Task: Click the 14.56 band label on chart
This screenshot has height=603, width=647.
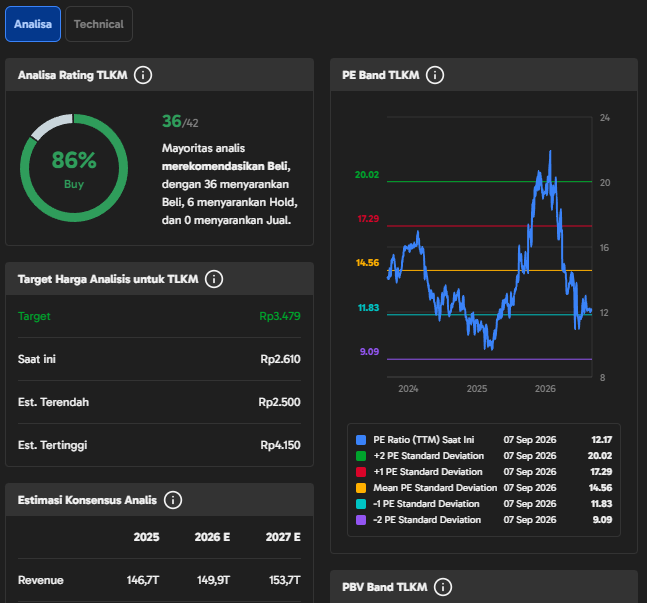Action: pyautogui.click(x=367, y=263)
